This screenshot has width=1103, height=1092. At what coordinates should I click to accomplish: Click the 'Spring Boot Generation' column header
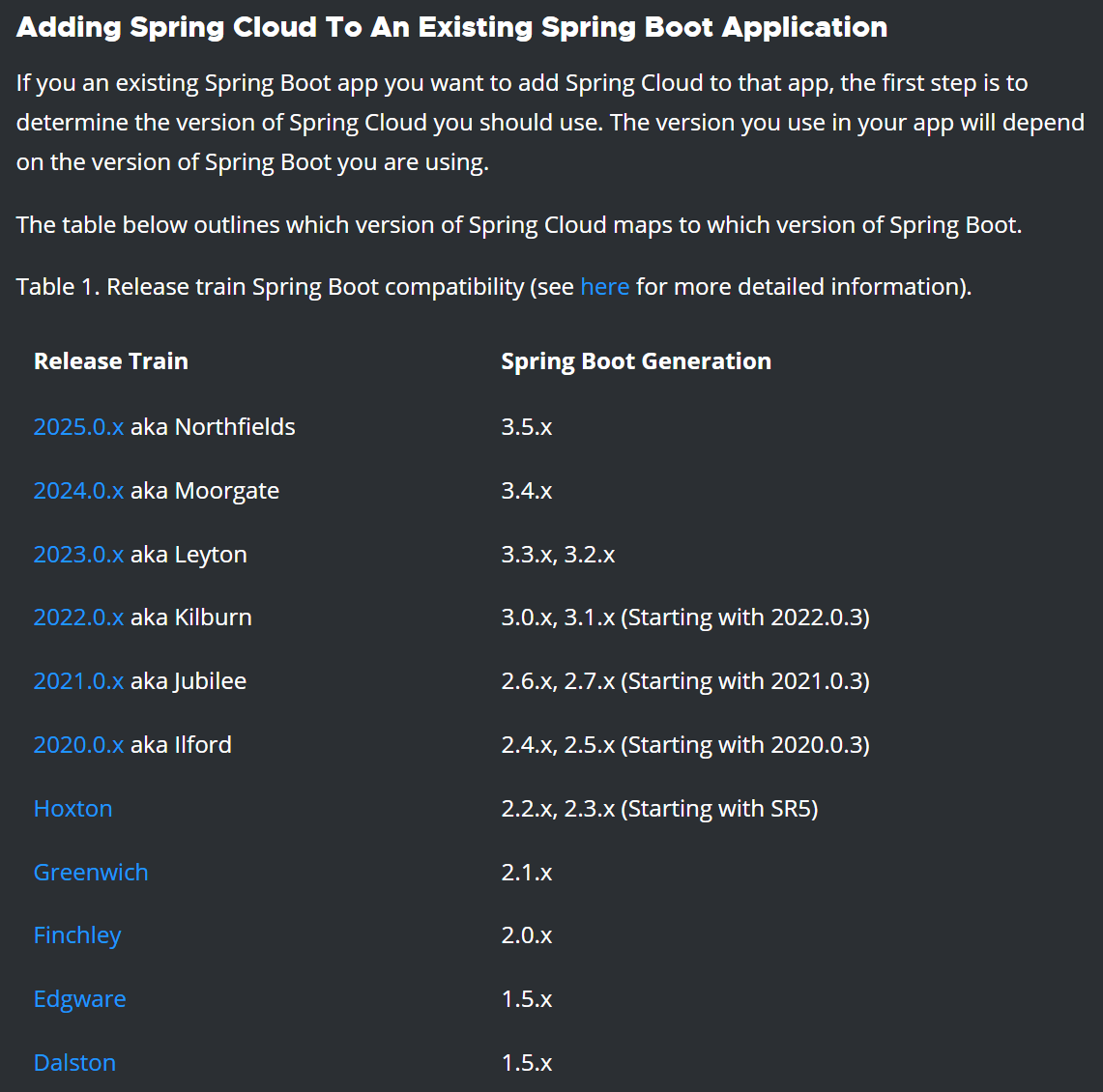click(x=635, y=361)
